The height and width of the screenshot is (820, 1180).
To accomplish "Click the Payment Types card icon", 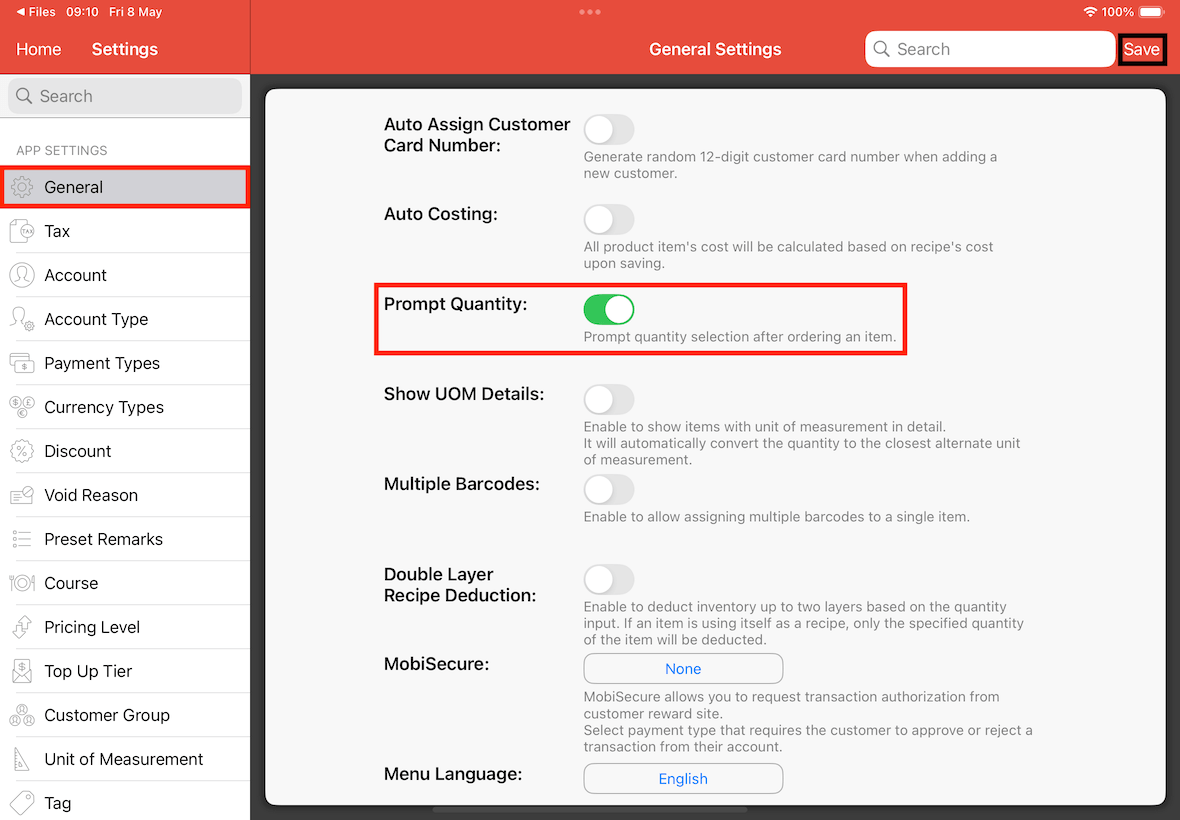I will pos(22,363).
